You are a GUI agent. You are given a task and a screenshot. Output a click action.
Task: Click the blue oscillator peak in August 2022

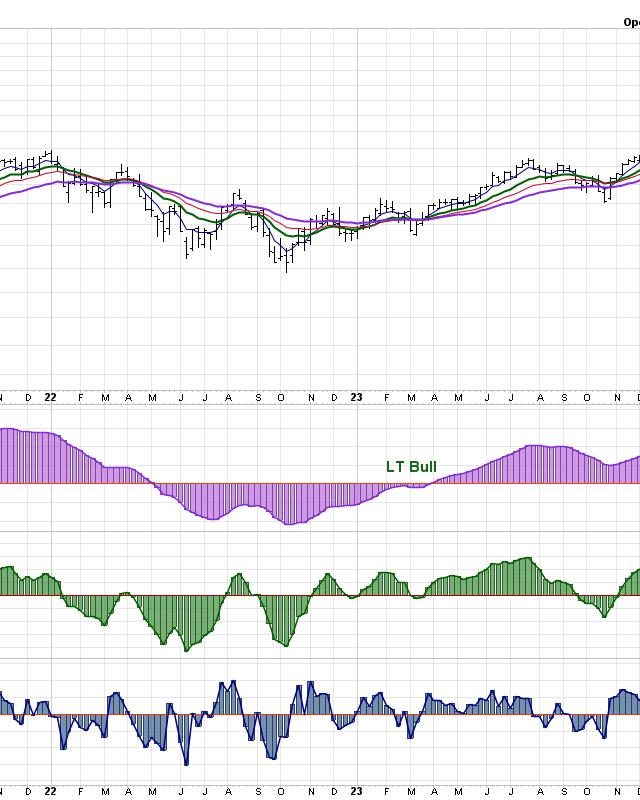click(233, 683)
